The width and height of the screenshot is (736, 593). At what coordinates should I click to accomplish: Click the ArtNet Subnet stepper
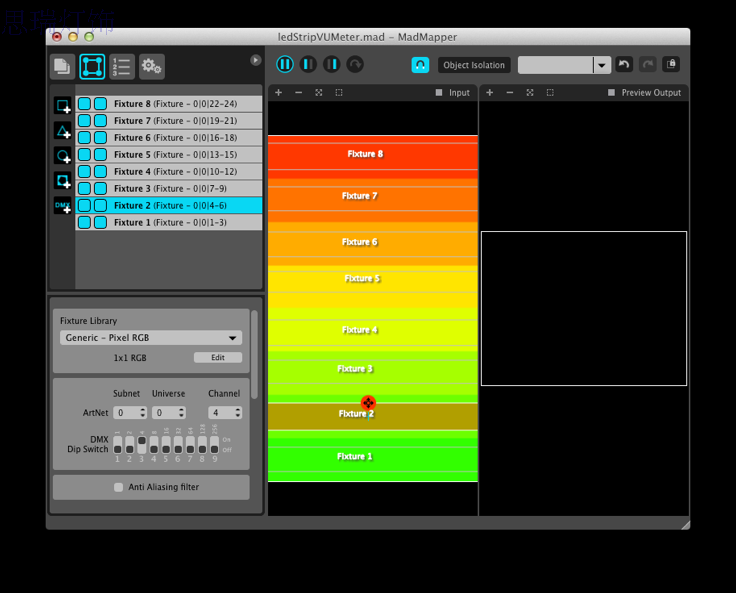[143, 413]
